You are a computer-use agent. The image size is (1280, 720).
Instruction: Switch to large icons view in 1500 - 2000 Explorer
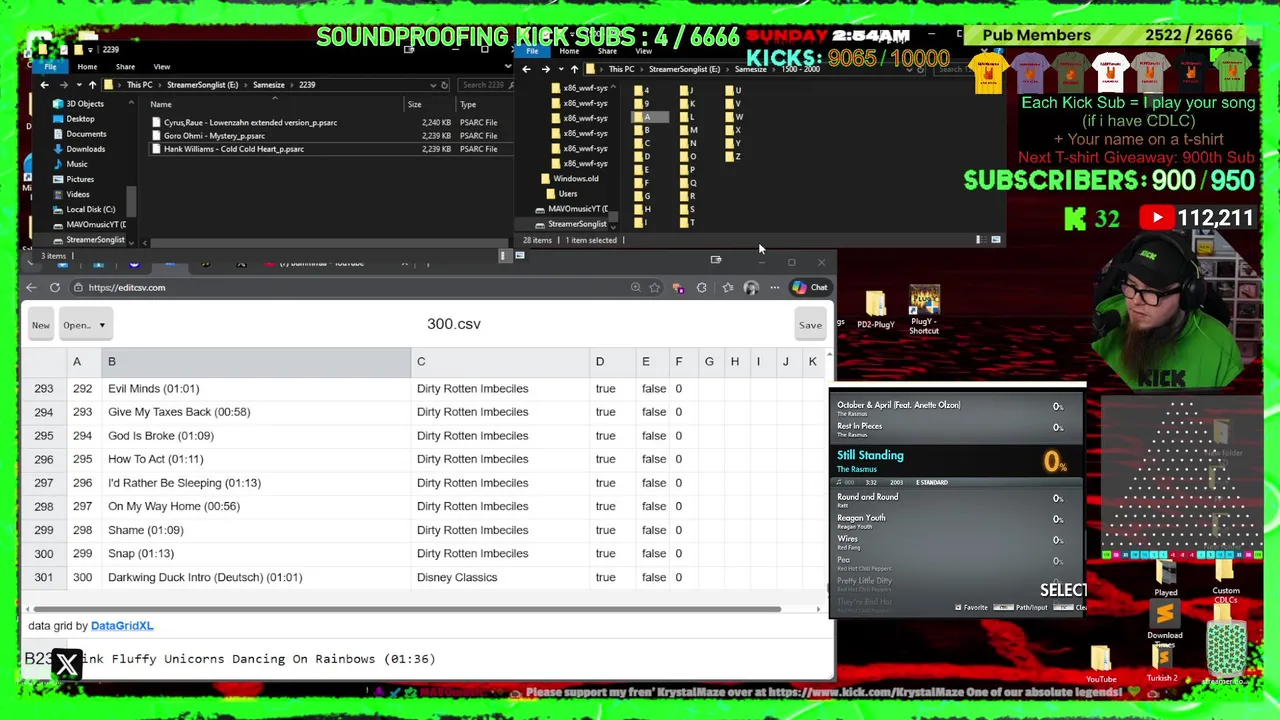[x=995, y=240]
